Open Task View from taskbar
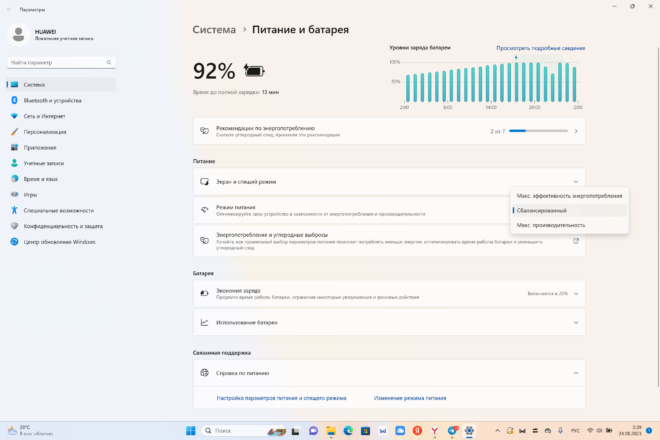Viewport: 660px width, 440px height. click(295, 431)
